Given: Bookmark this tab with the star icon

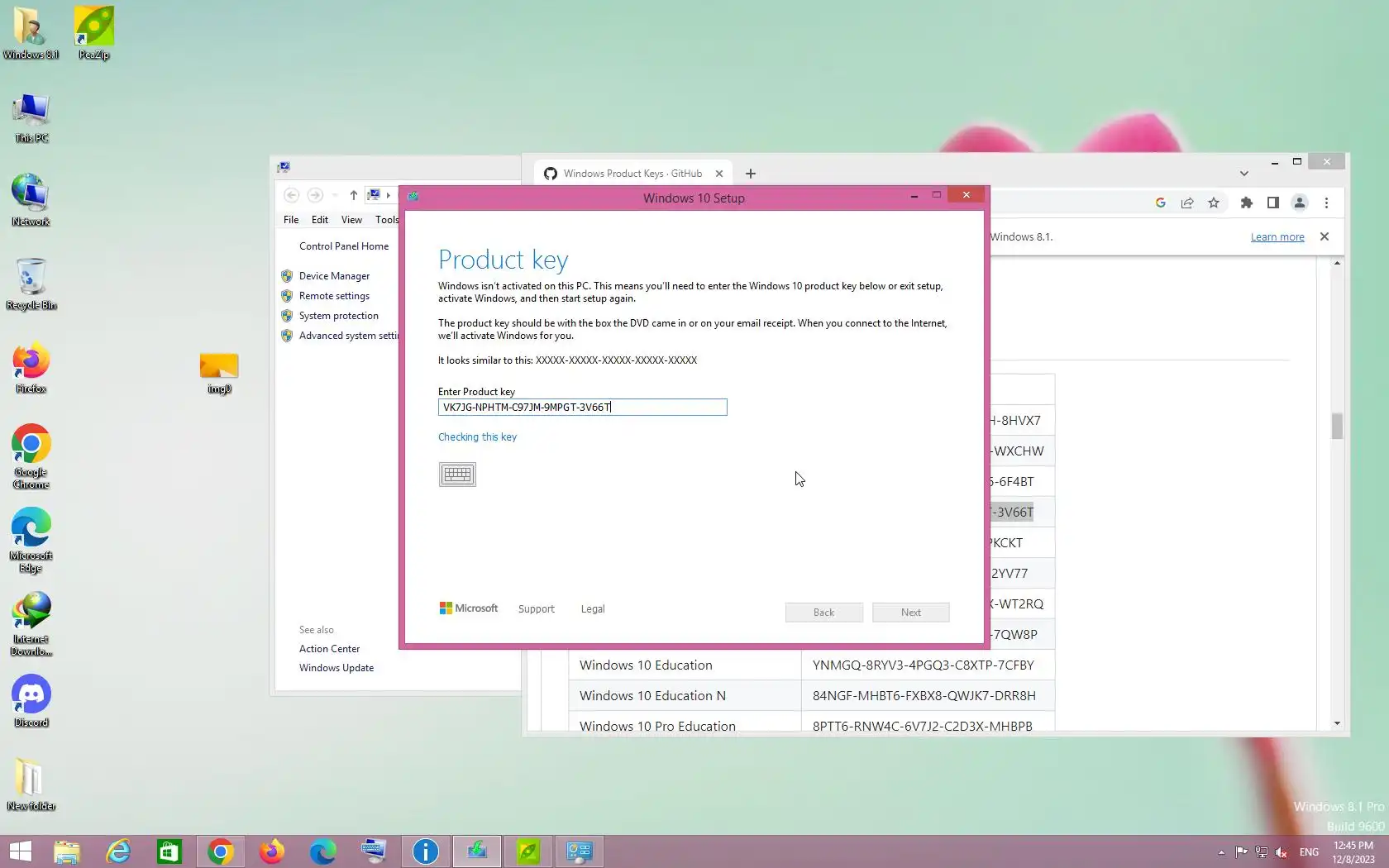Looking at the screenshot, I should point(1214,203).
